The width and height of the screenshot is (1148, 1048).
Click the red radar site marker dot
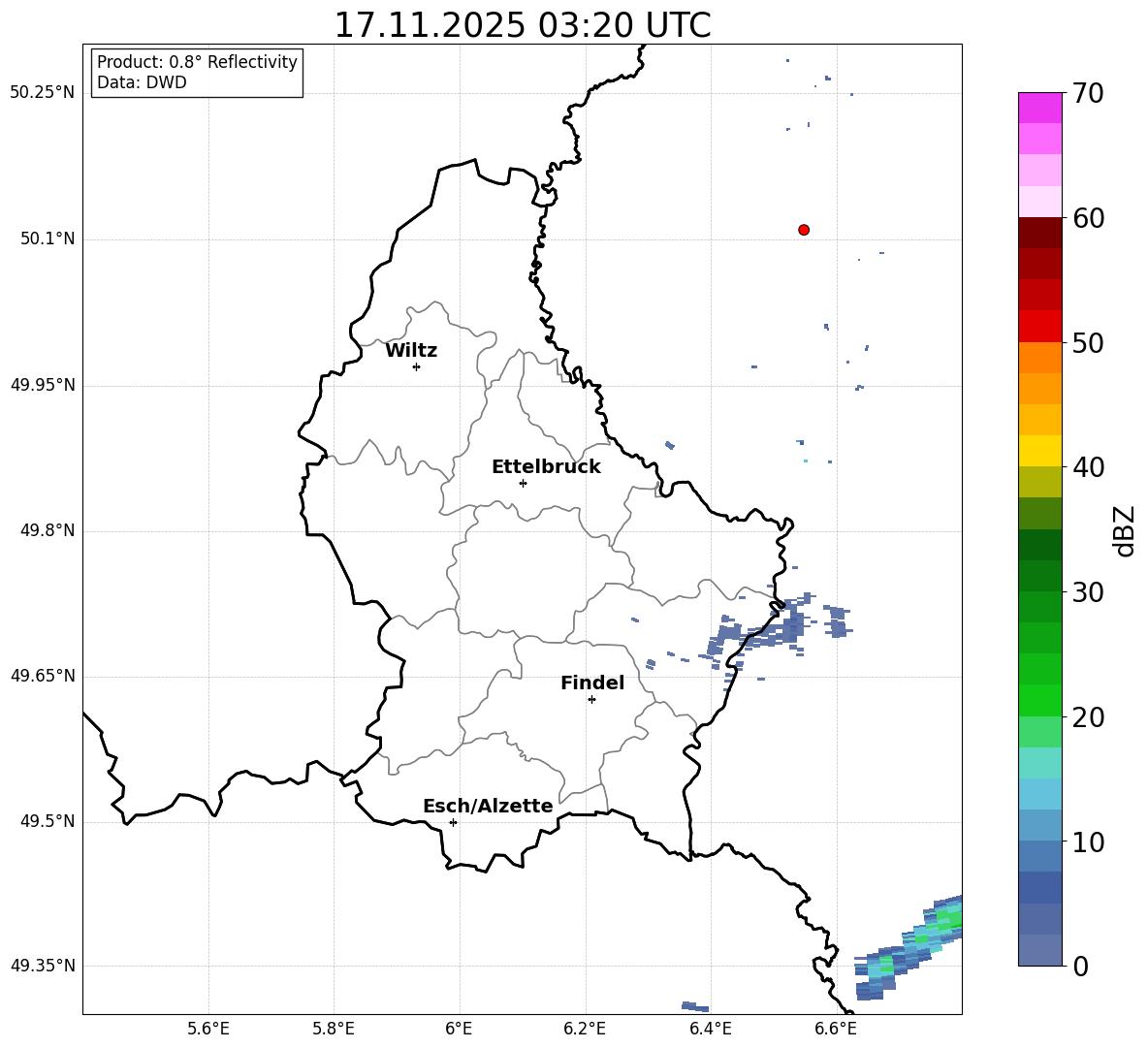coord(804,230)
